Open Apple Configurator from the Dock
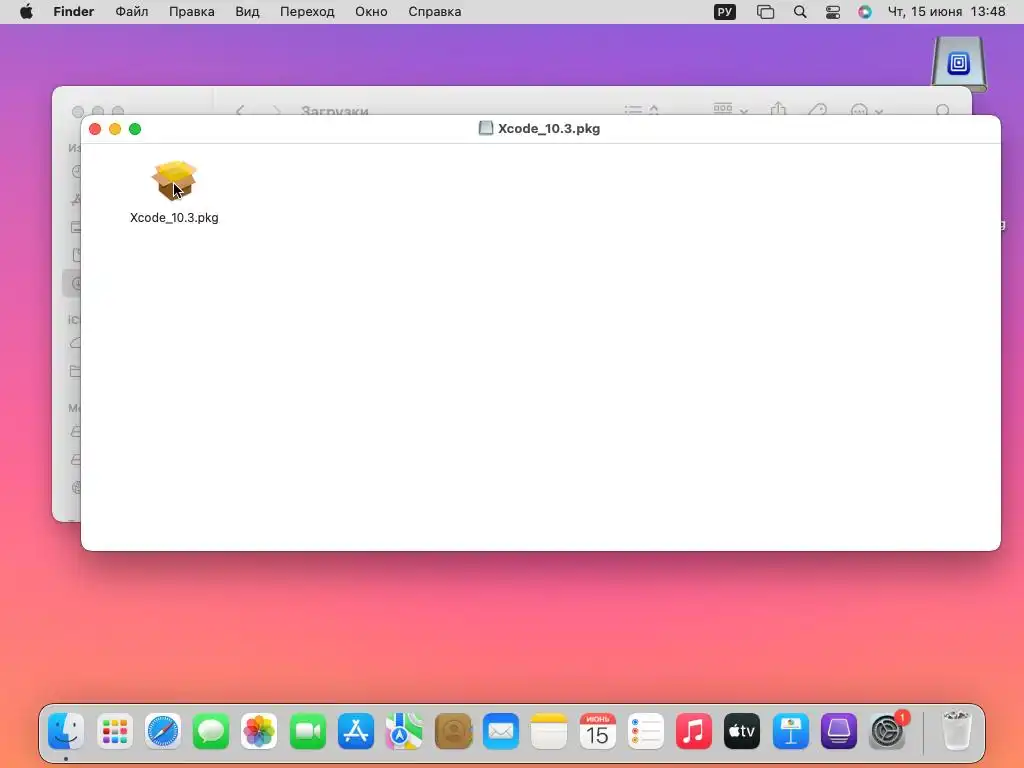This screenshot has height=768, width=1024. (839, 731)
